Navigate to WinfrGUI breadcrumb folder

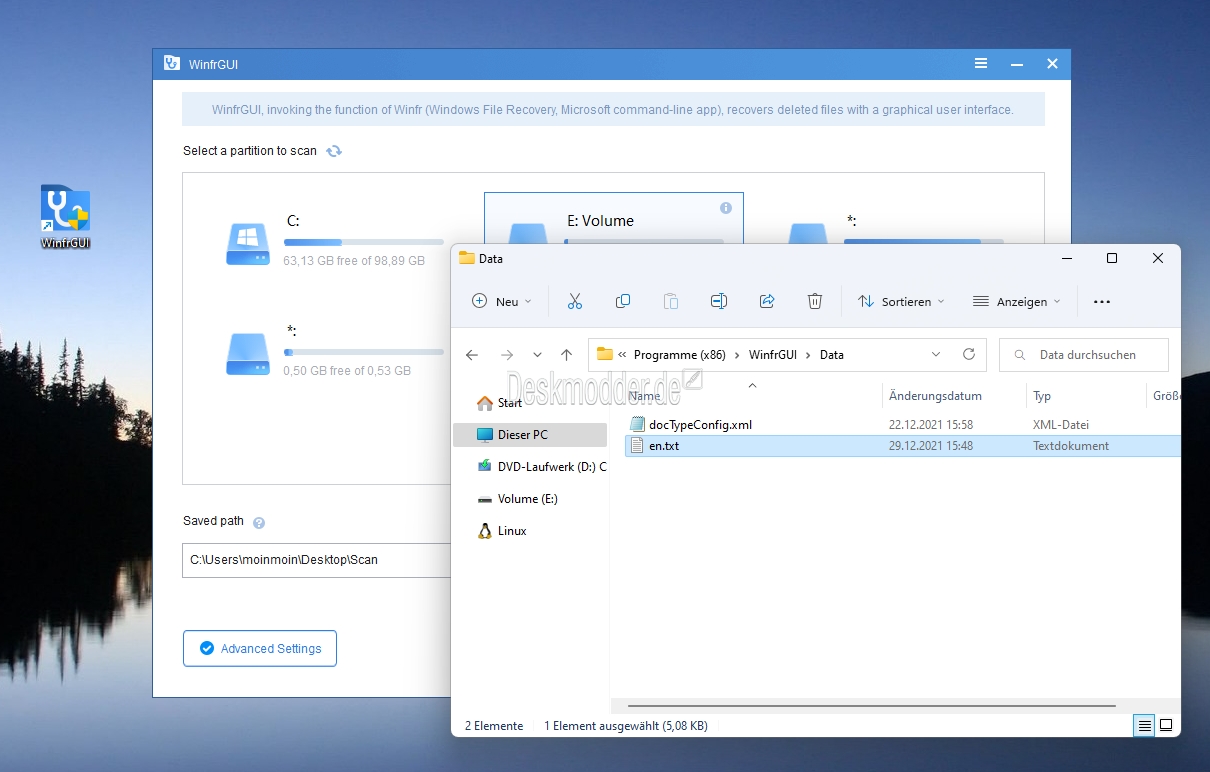point(773,355)
